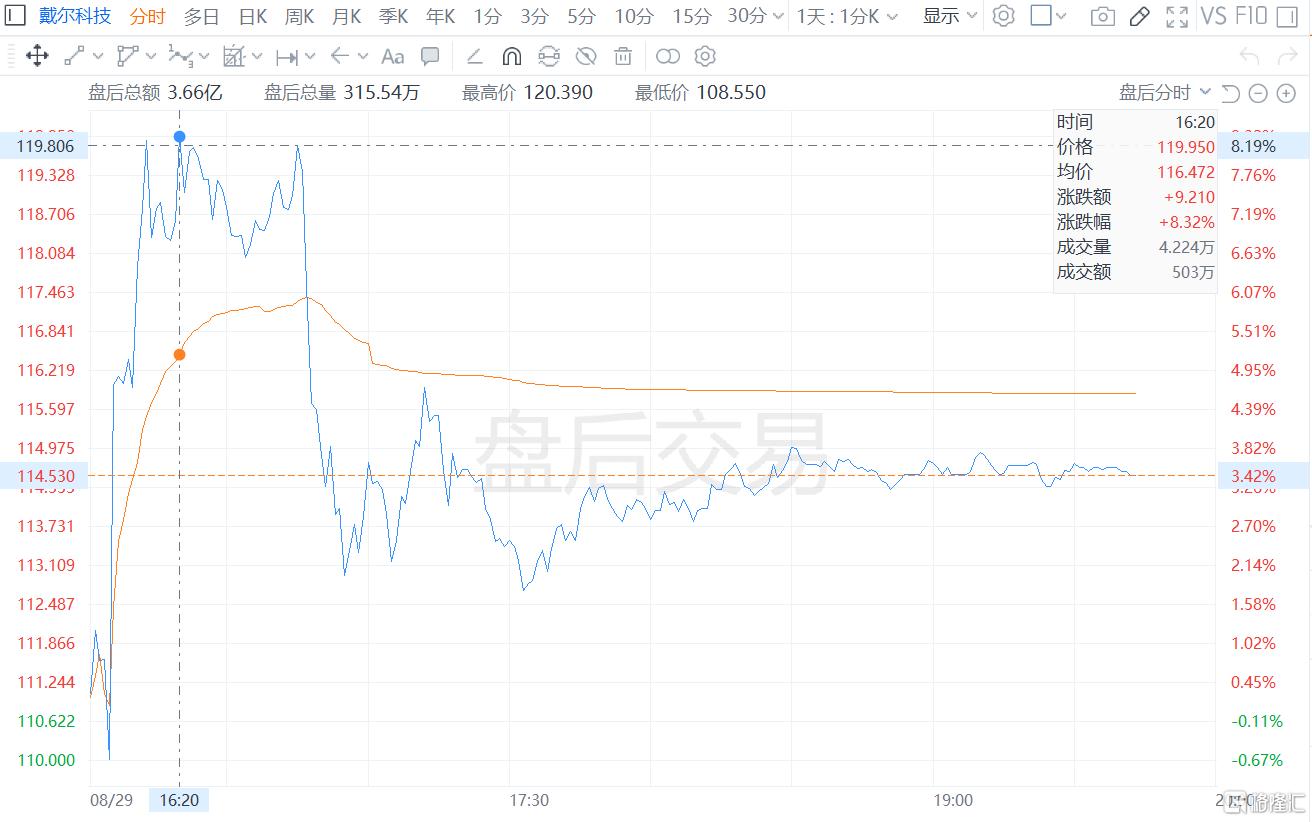Image resolution: width=1312 pixels, height=822 pixels.
Task: Select the numbered wave pattern tool
Action: [x=181, y=56]
